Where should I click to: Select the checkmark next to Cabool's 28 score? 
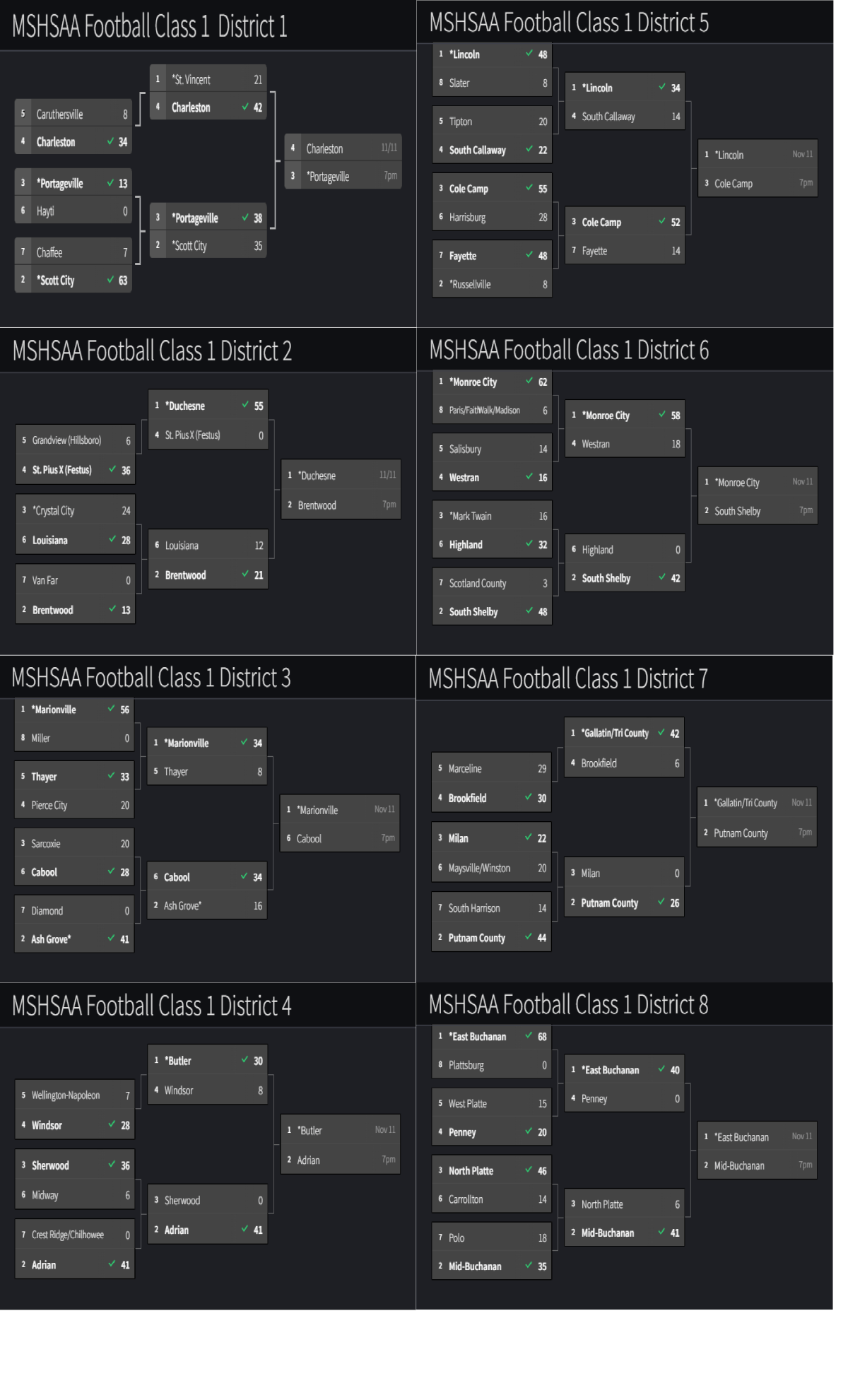point(111,872)
